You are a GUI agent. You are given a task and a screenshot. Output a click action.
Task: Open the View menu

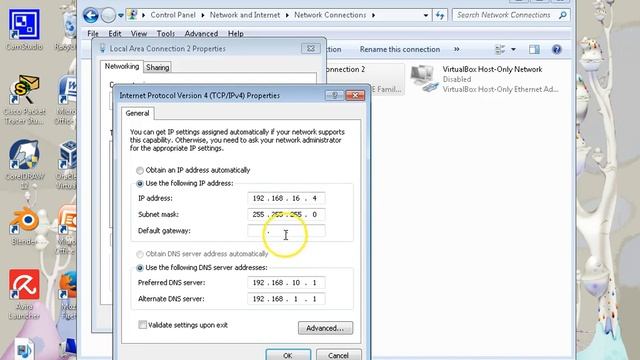click(x=139, y=33)
